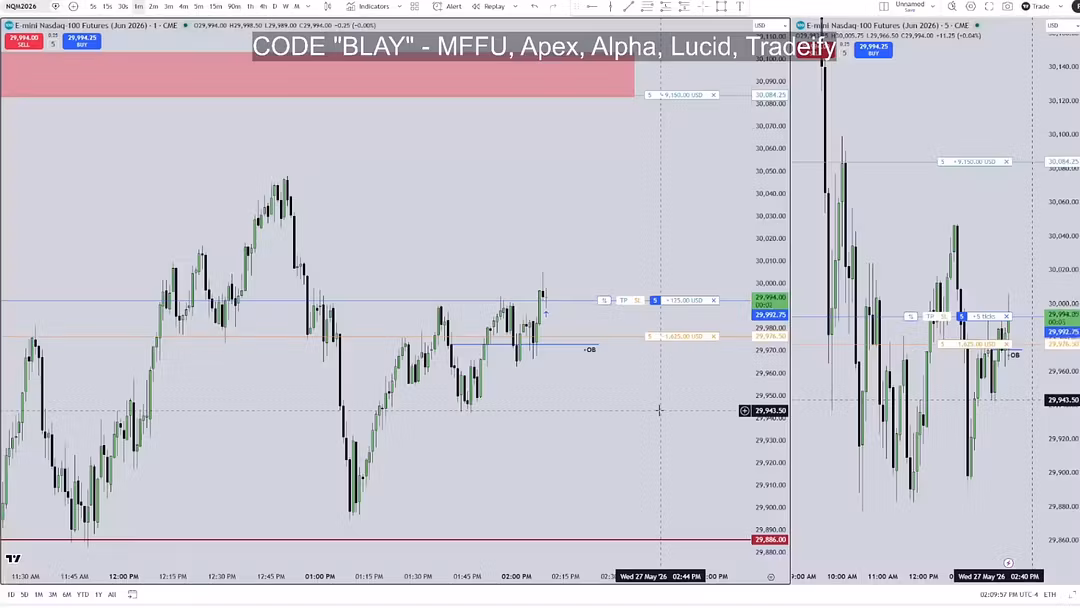Enter fullscreen mode
The width and height of the screenshot is (1080, 608).
(x=989, y=6)
